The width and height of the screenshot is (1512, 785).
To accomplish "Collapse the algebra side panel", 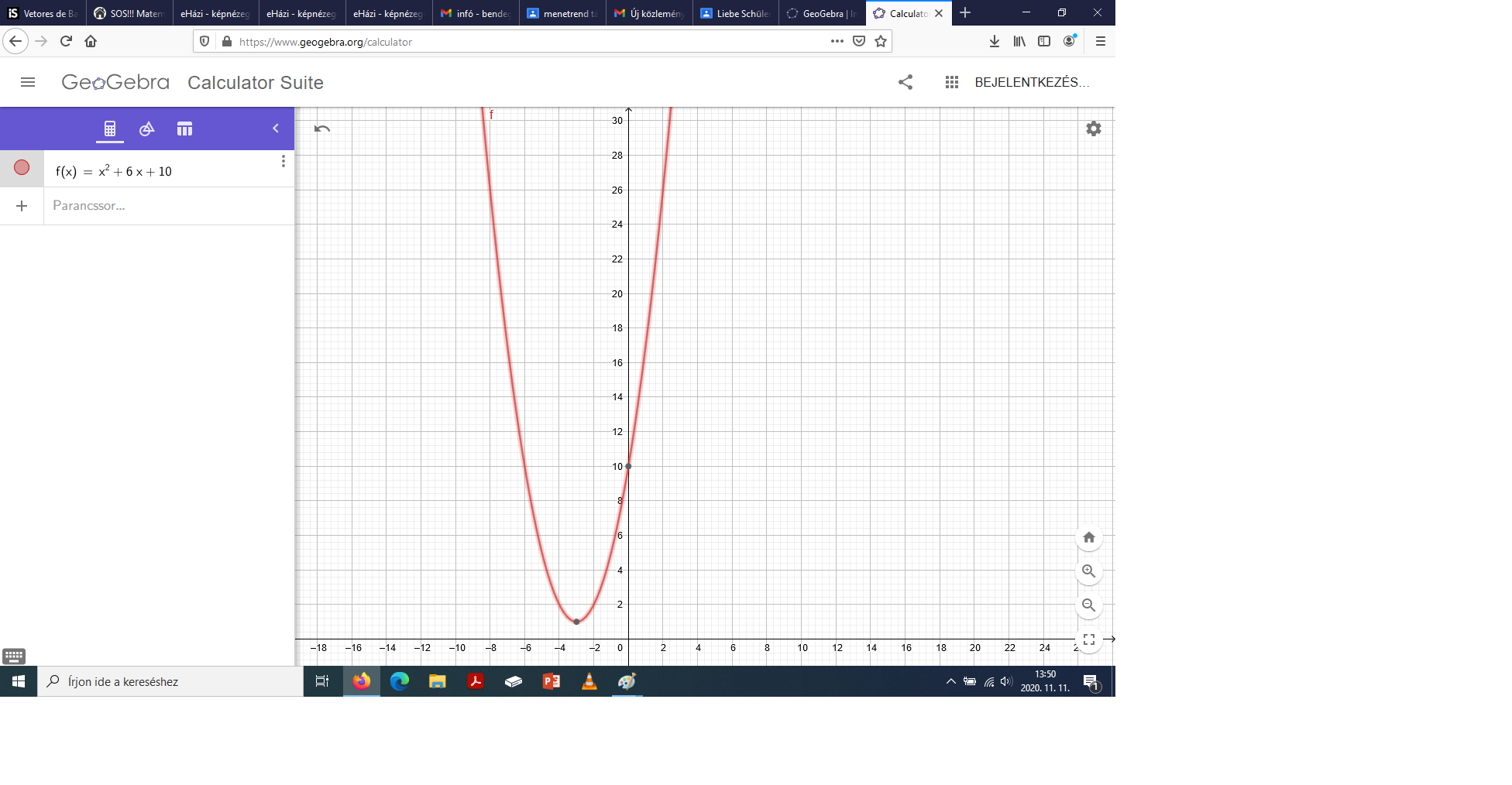I will (x=276, y=129).
